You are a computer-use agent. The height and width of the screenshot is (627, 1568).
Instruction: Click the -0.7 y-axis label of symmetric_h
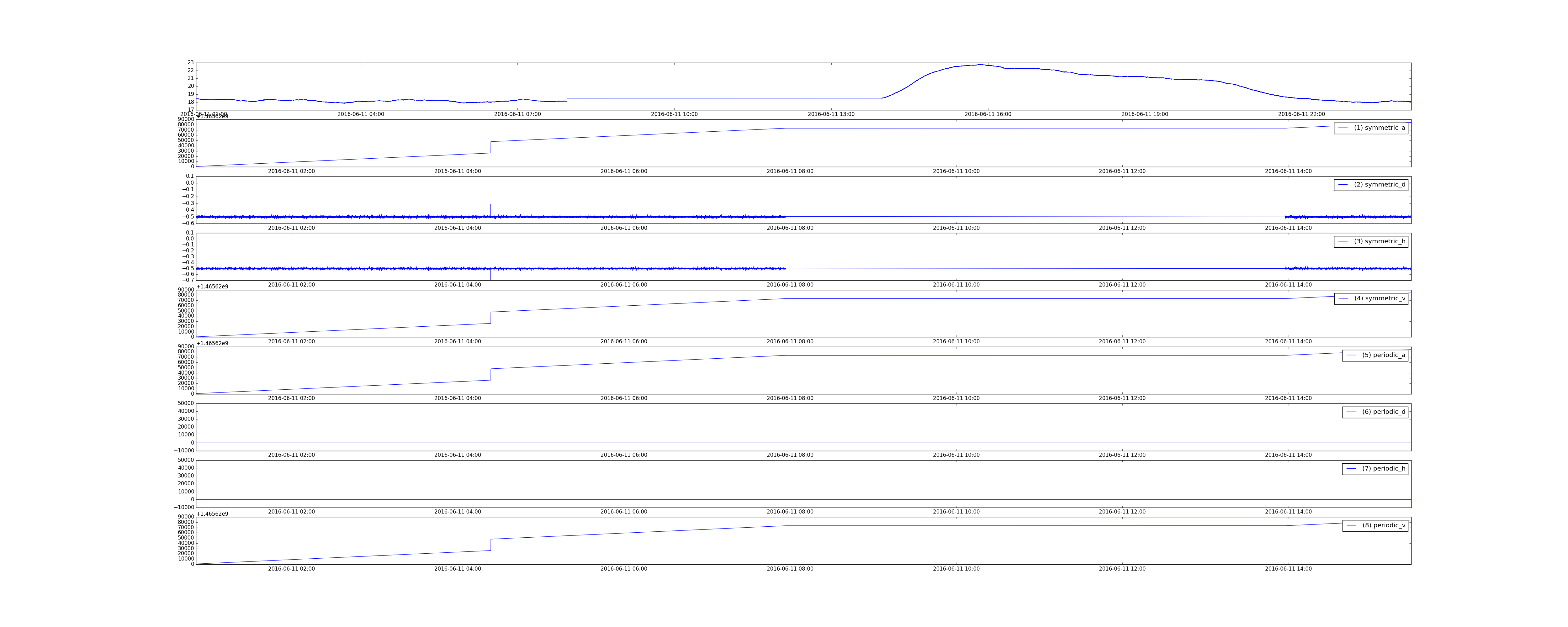[188, 280]
